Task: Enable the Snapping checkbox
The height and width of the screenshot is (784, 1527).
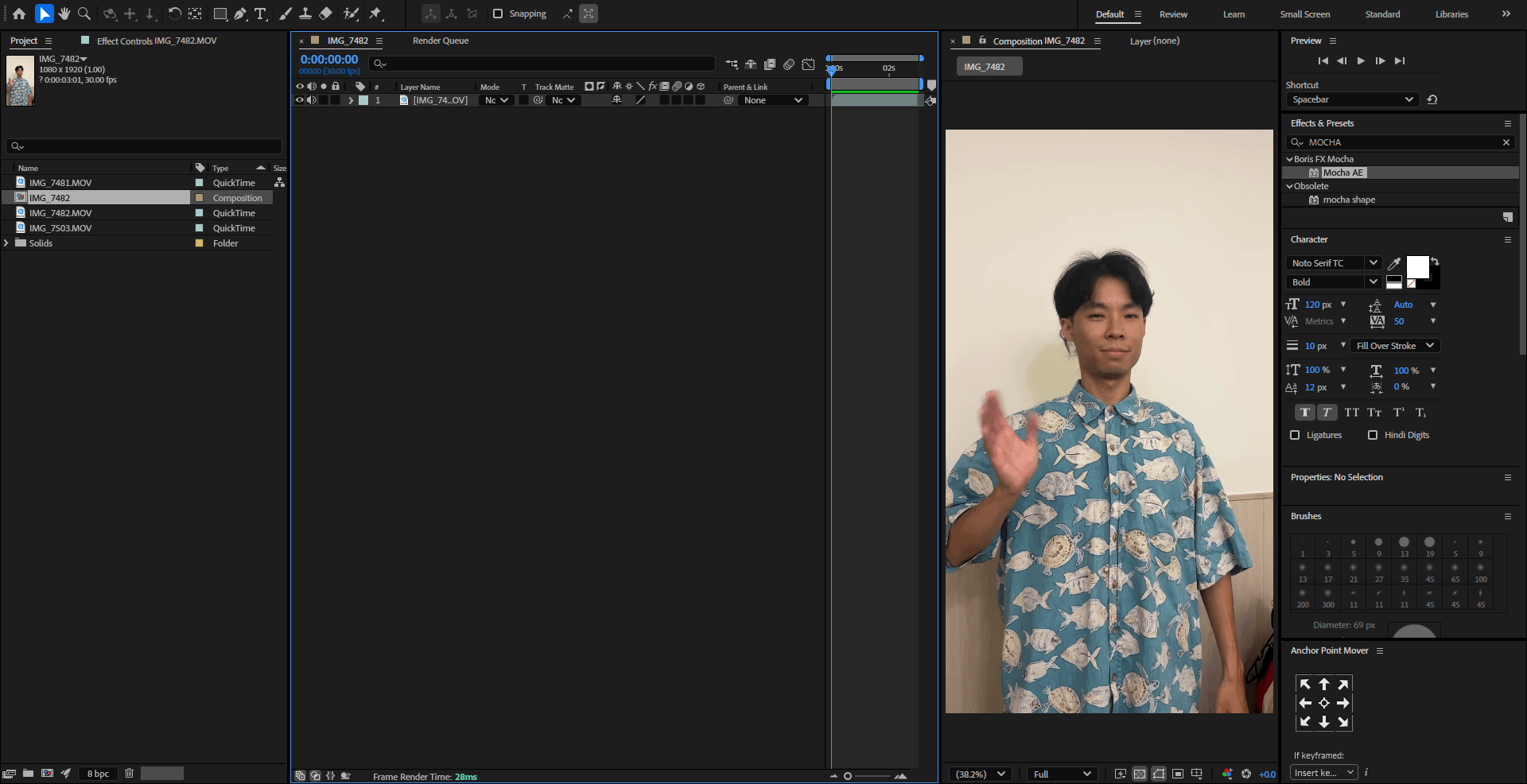Action: pos(498,14)
